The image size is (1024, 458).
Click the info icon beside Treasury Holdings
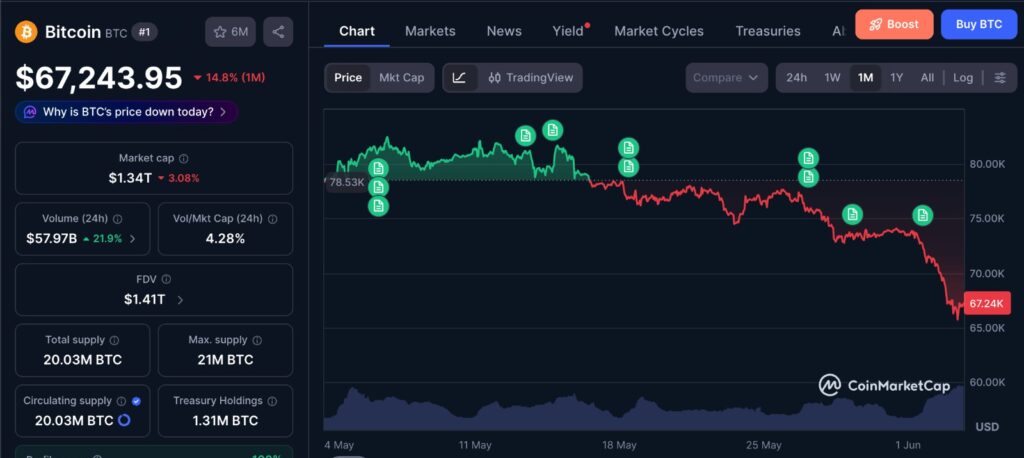(x=272, y=401)
